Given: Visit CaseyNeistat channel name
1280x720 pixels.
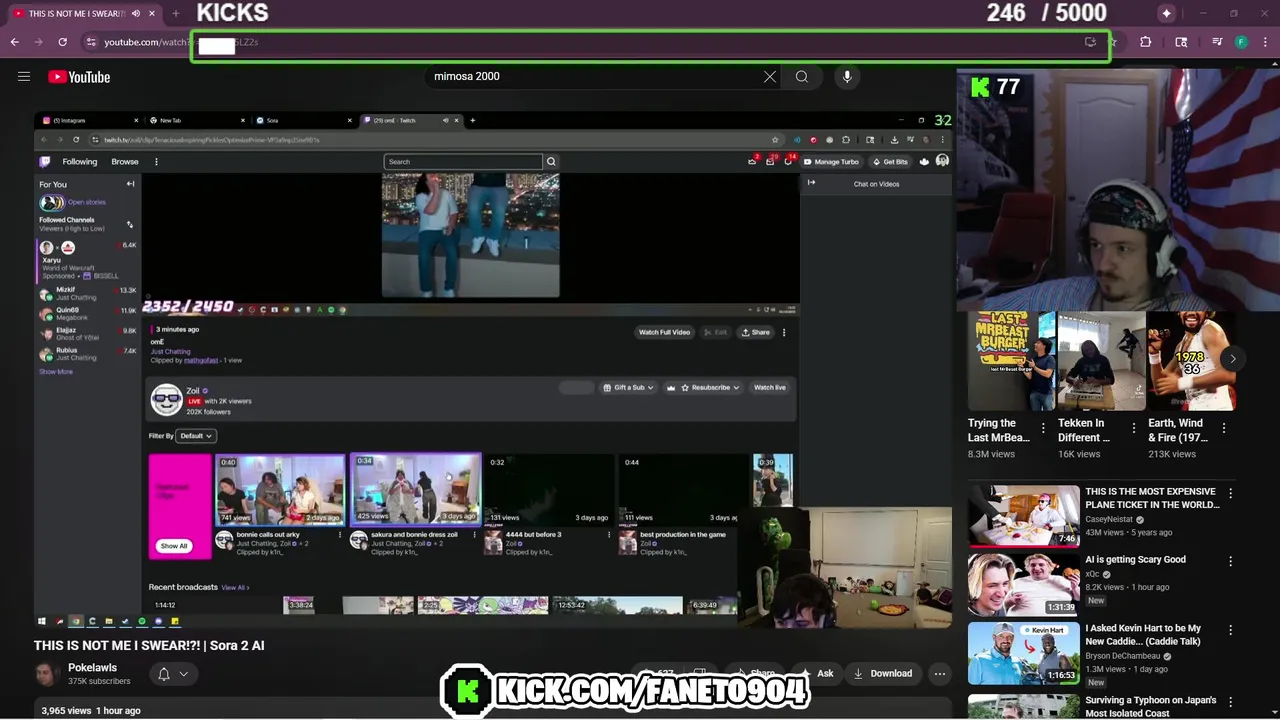Looking at the screenshot, I should pyautogui.click(x=1110, y=520).
